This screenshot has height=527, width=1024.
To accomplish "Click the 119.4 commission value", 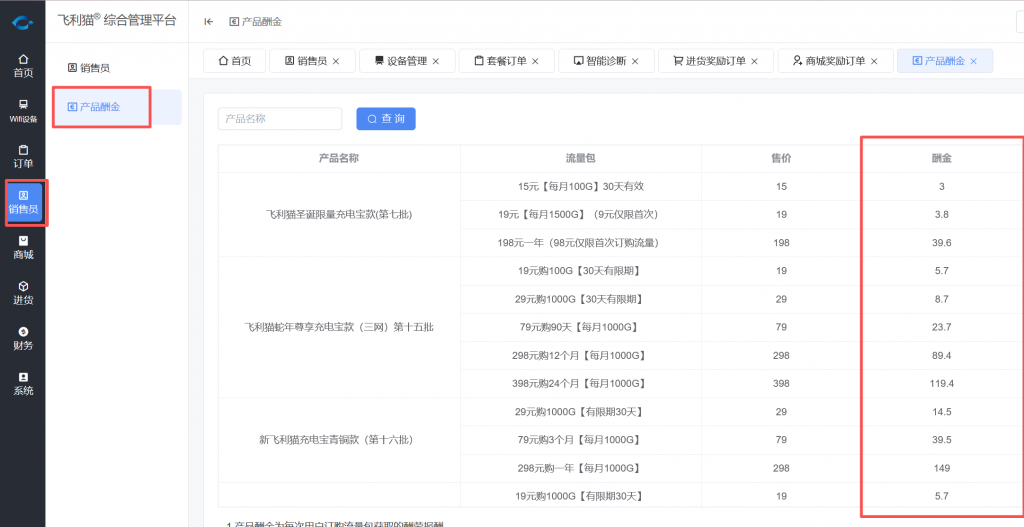I will tap(942, 383).
